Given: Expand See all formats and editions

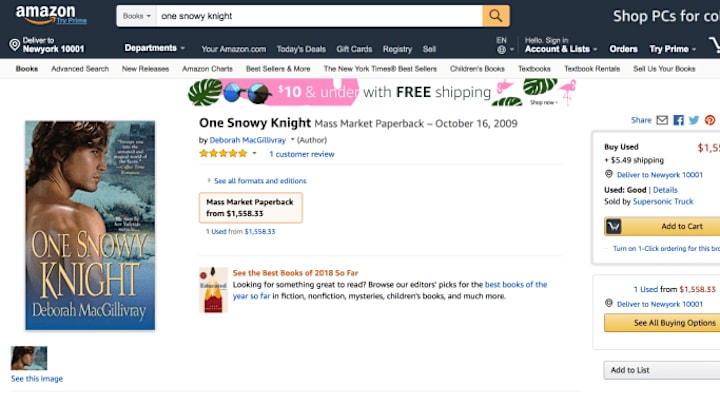Looking at the screenshot, I should click(x=257, y=181).
